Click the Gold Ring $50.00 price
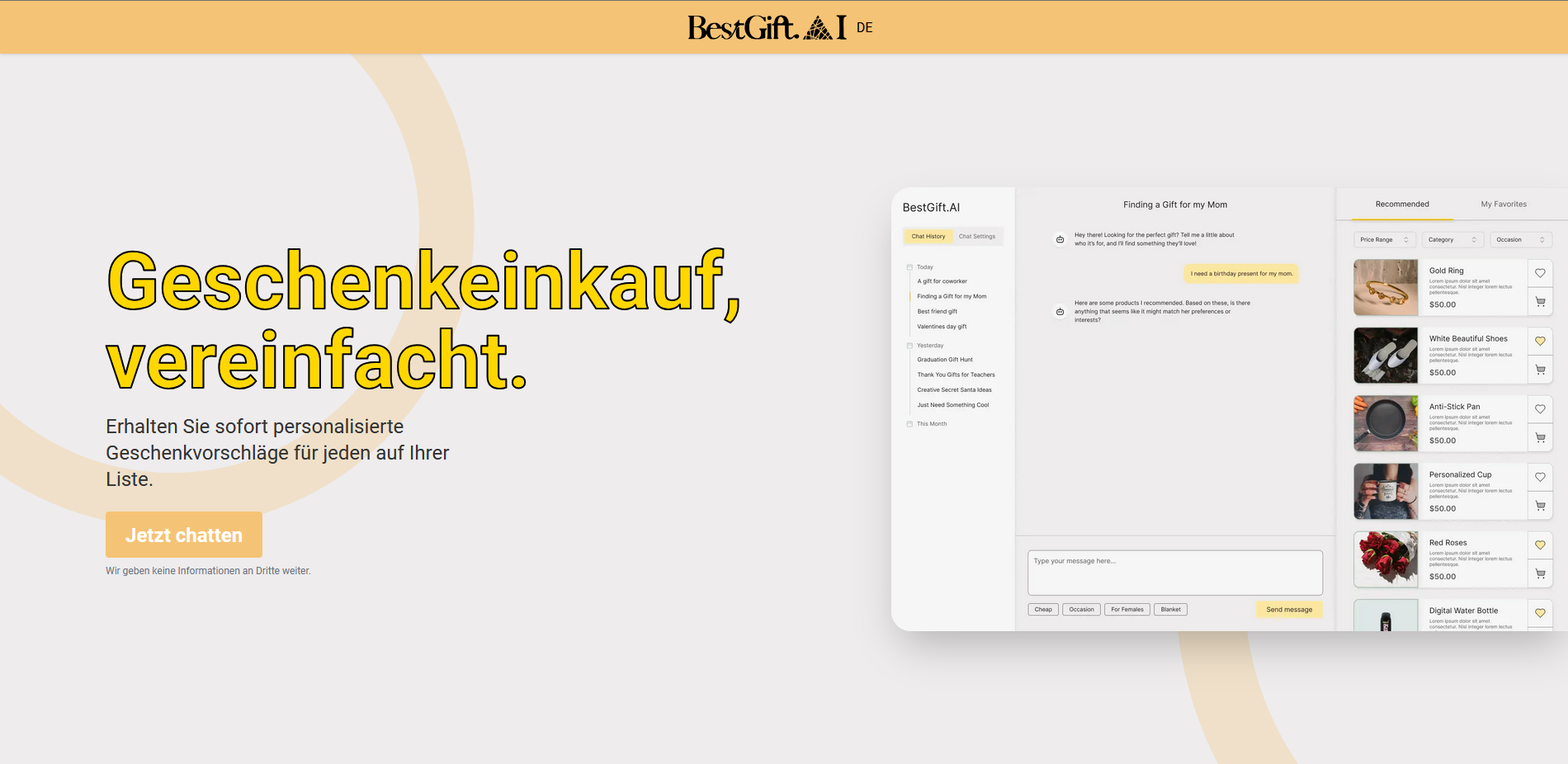Viewport: 1568px width, 764px height. (x=1443, y=304)
